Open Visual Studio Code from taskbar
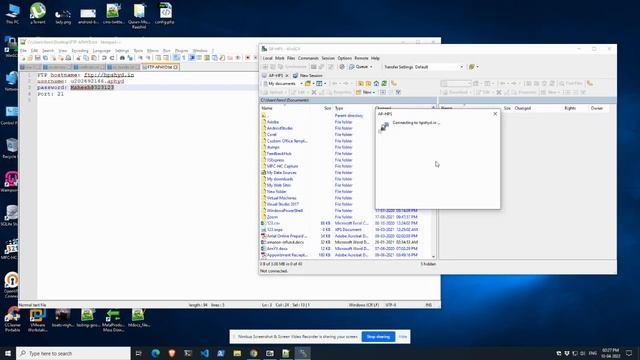This screenshot has height=360, width=640. 204,353
